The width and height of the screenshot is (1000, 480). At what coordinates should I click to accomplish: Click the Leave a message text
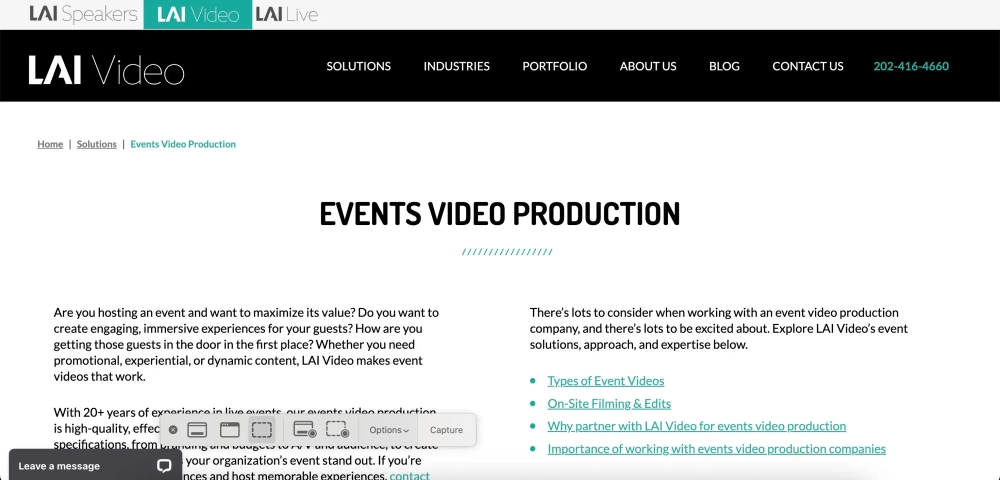tap(59, 466)
